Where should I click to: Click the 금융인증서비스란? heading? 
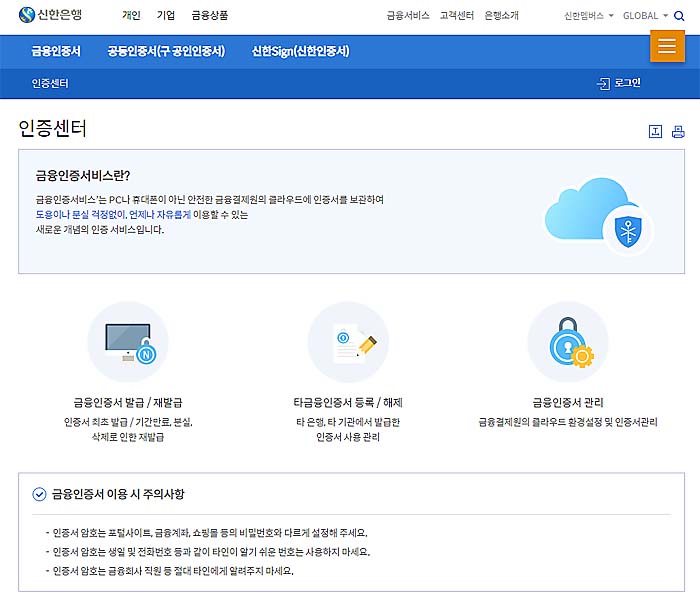pyautogui.click(x=83, y=175)
